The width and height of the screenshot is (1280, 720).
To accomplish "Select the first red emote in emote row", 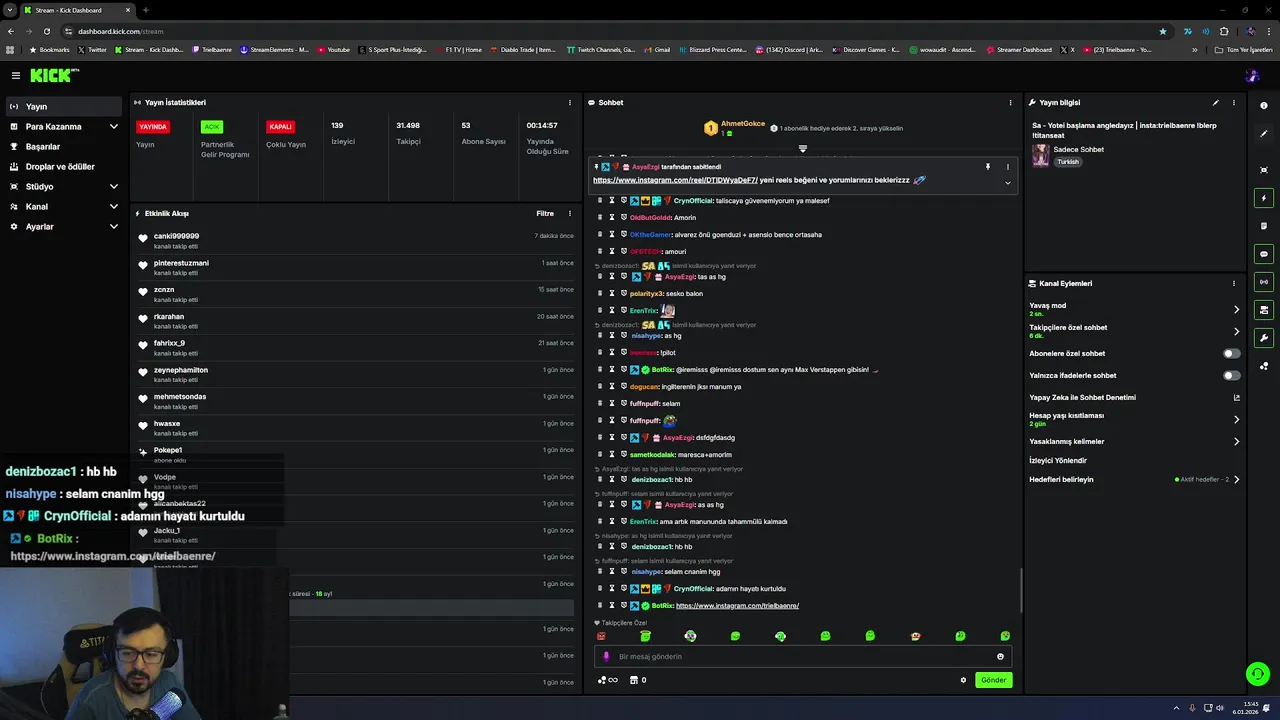I will pos(601,636).
